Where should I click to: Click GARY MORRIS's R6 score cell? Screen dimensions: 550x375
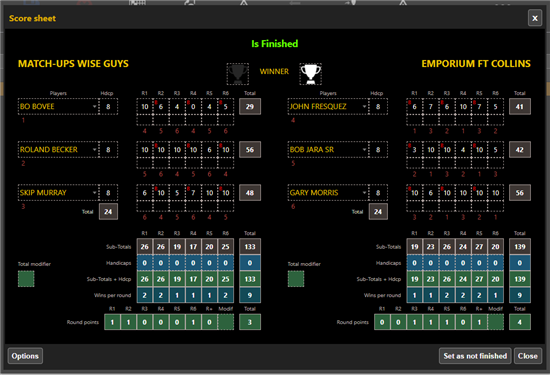496,193
